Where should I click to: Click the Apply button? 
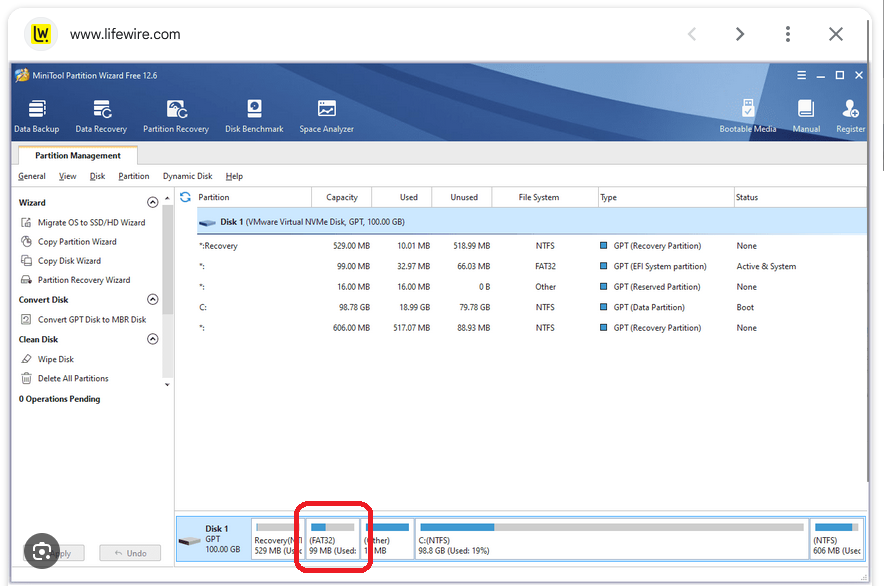pos(65,553)
